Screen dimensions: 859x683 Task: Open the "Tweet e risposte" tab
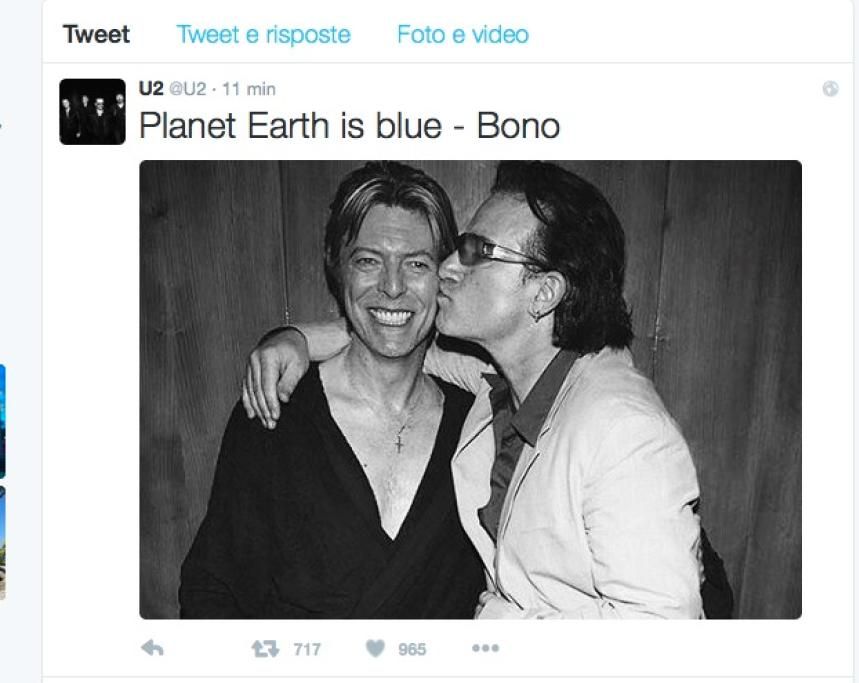coord(263,35)
